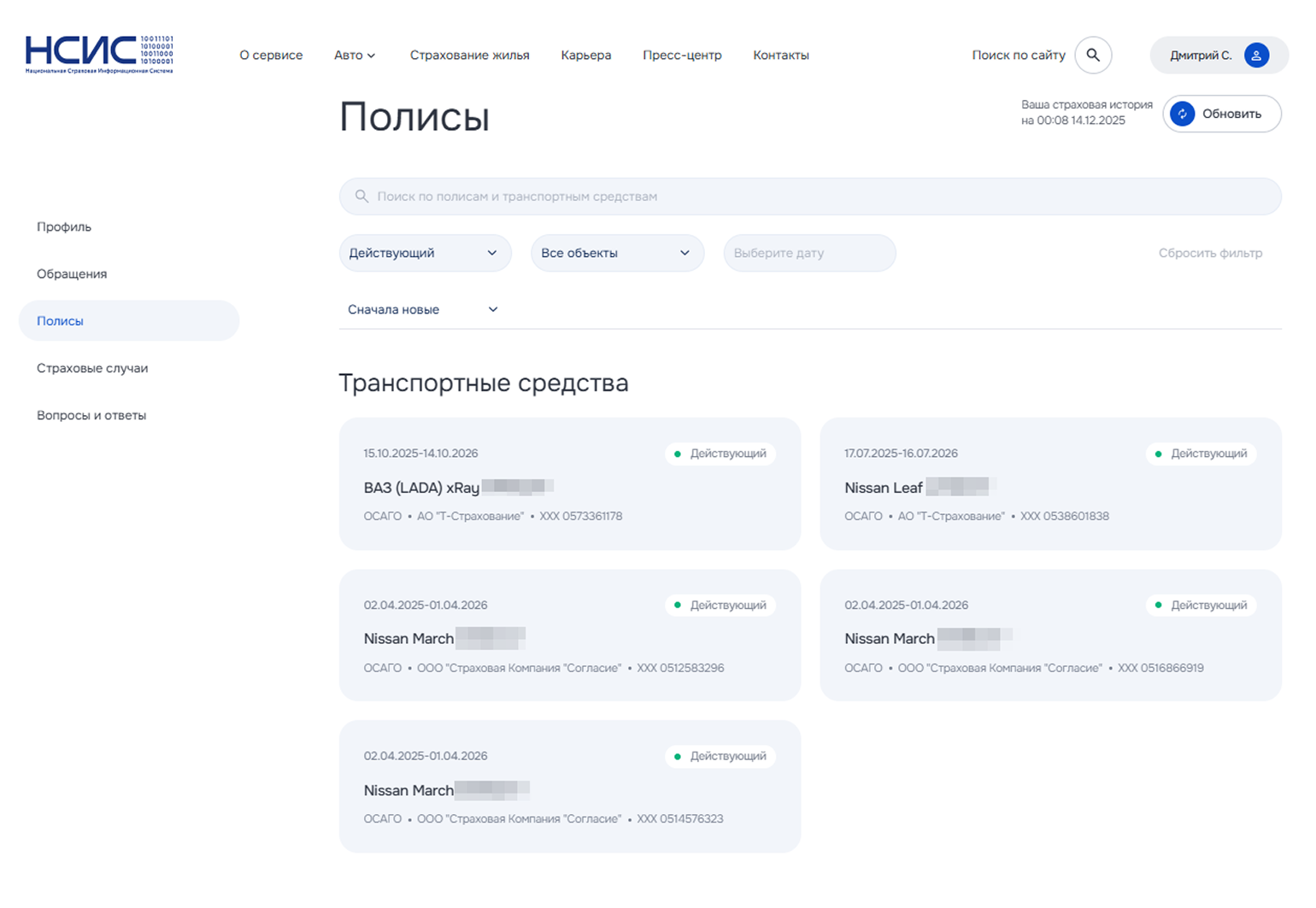Image resolution: width=1316 pixels, height=908 pixels.
Task: Click the user avatar icon beside Дмитрий С.
Action: [1255, 55]
